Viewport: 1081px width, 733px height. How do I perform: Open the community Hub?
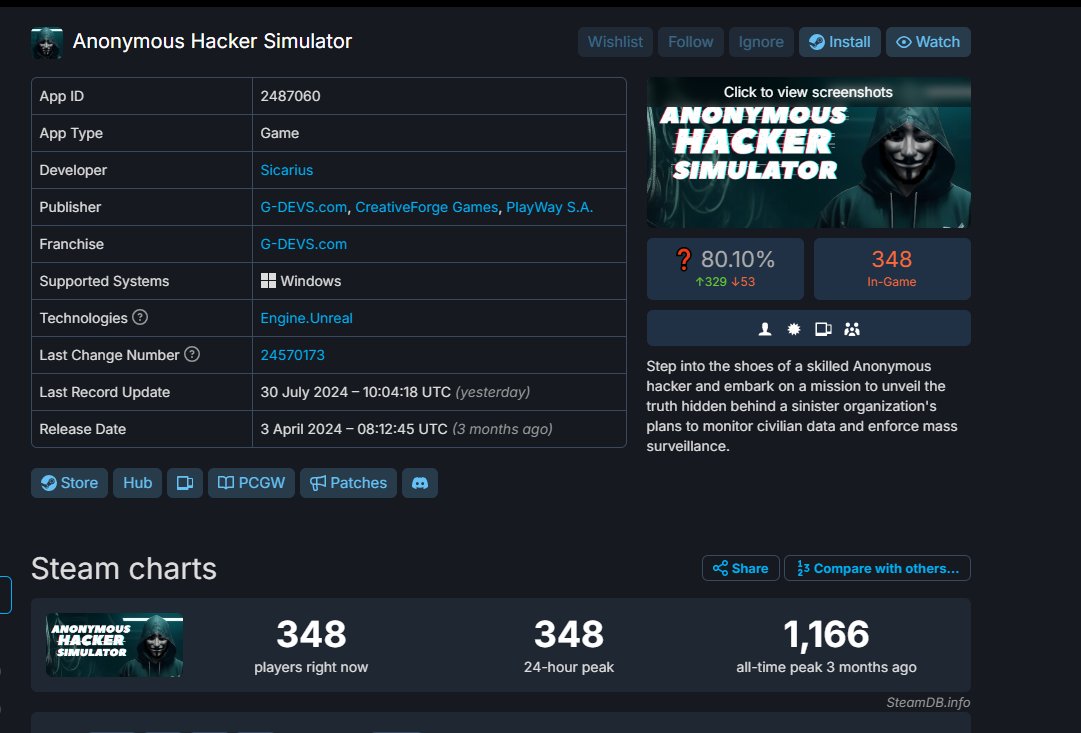click(x=137, y=483)
